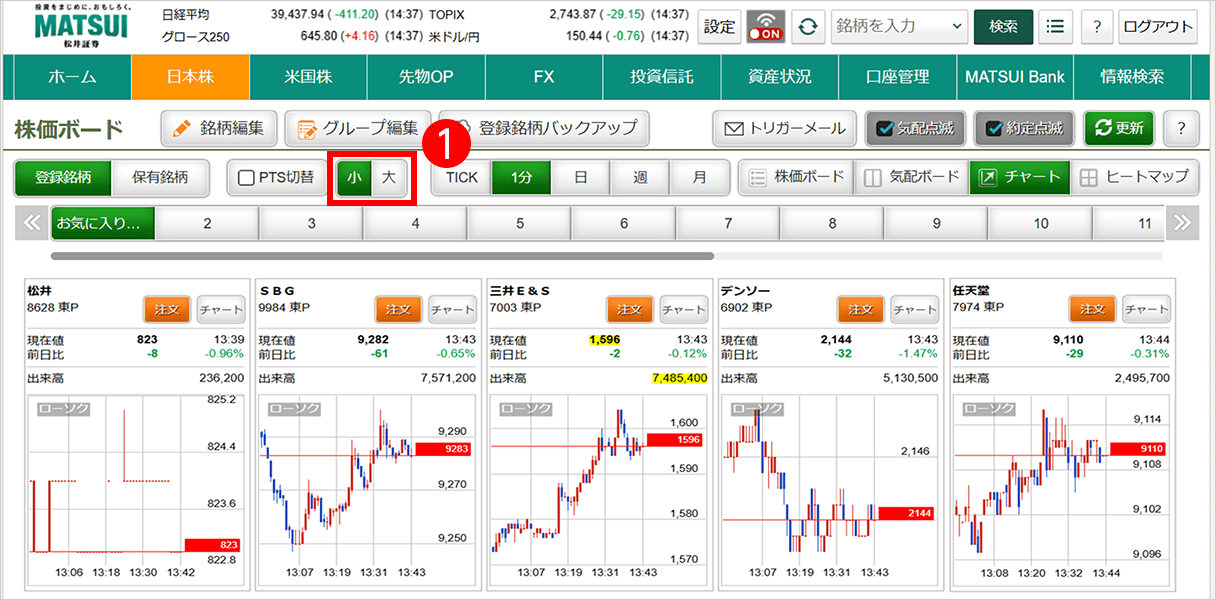Click 注文 on the デンソー card
The height and width of the screenshot is (600, 1216).
click(861, 309)
